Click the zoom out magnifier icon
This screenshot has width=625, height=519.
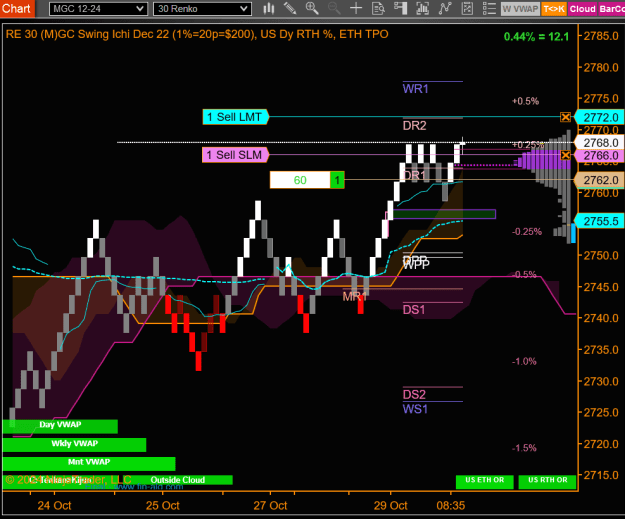334,8
